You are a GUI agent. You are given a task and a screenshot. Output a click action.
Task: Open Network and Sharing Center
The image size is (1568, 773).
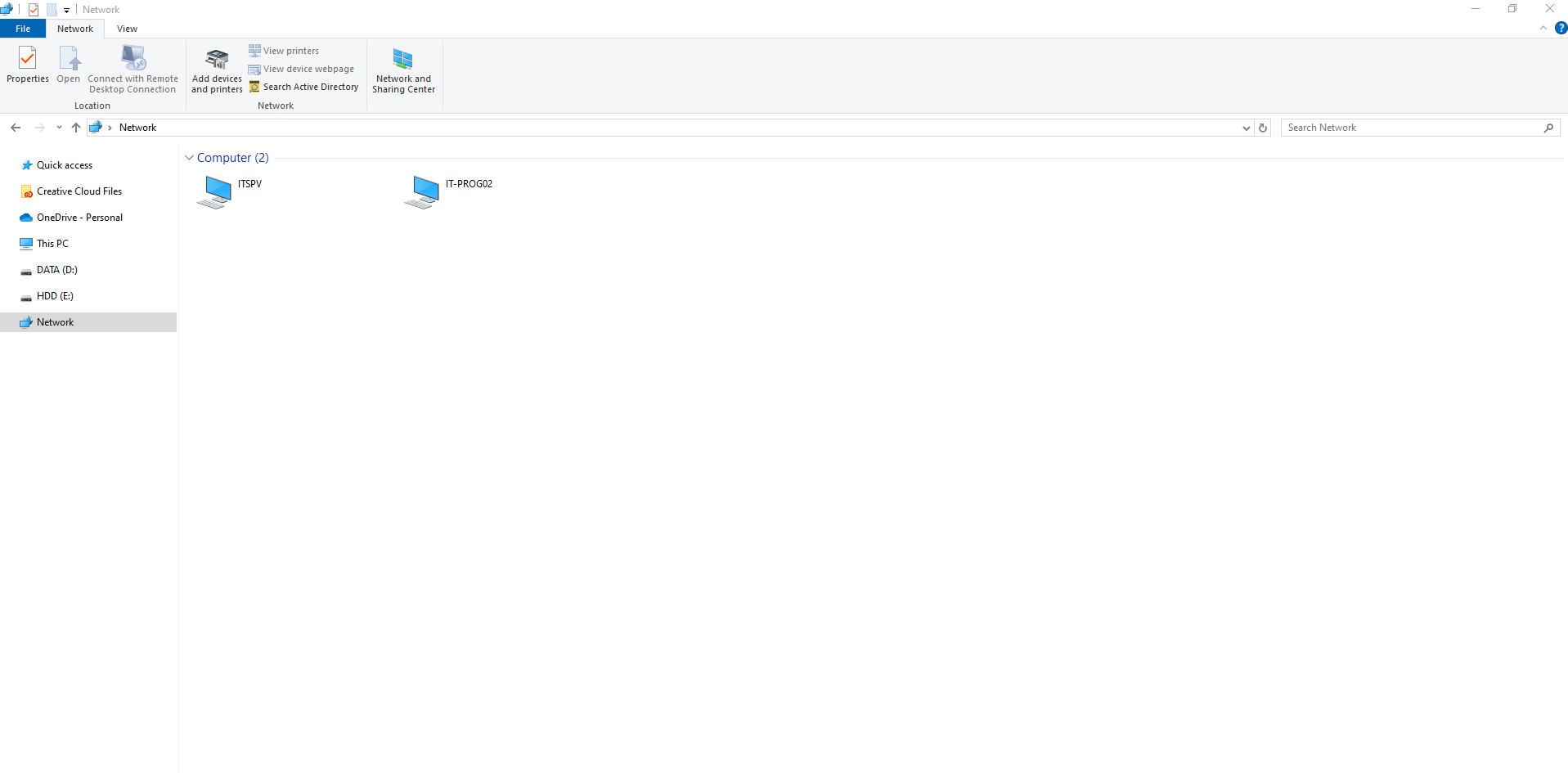pos(403,70)
